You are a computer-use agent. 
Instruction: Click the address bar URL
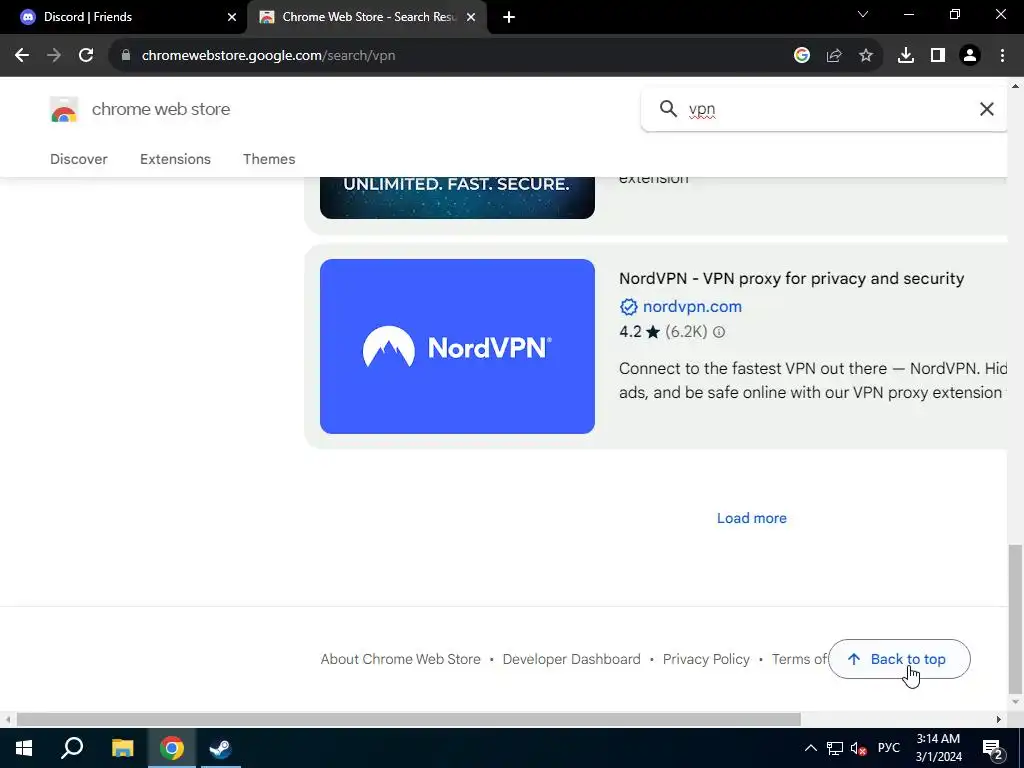click(x=268, y=56)
